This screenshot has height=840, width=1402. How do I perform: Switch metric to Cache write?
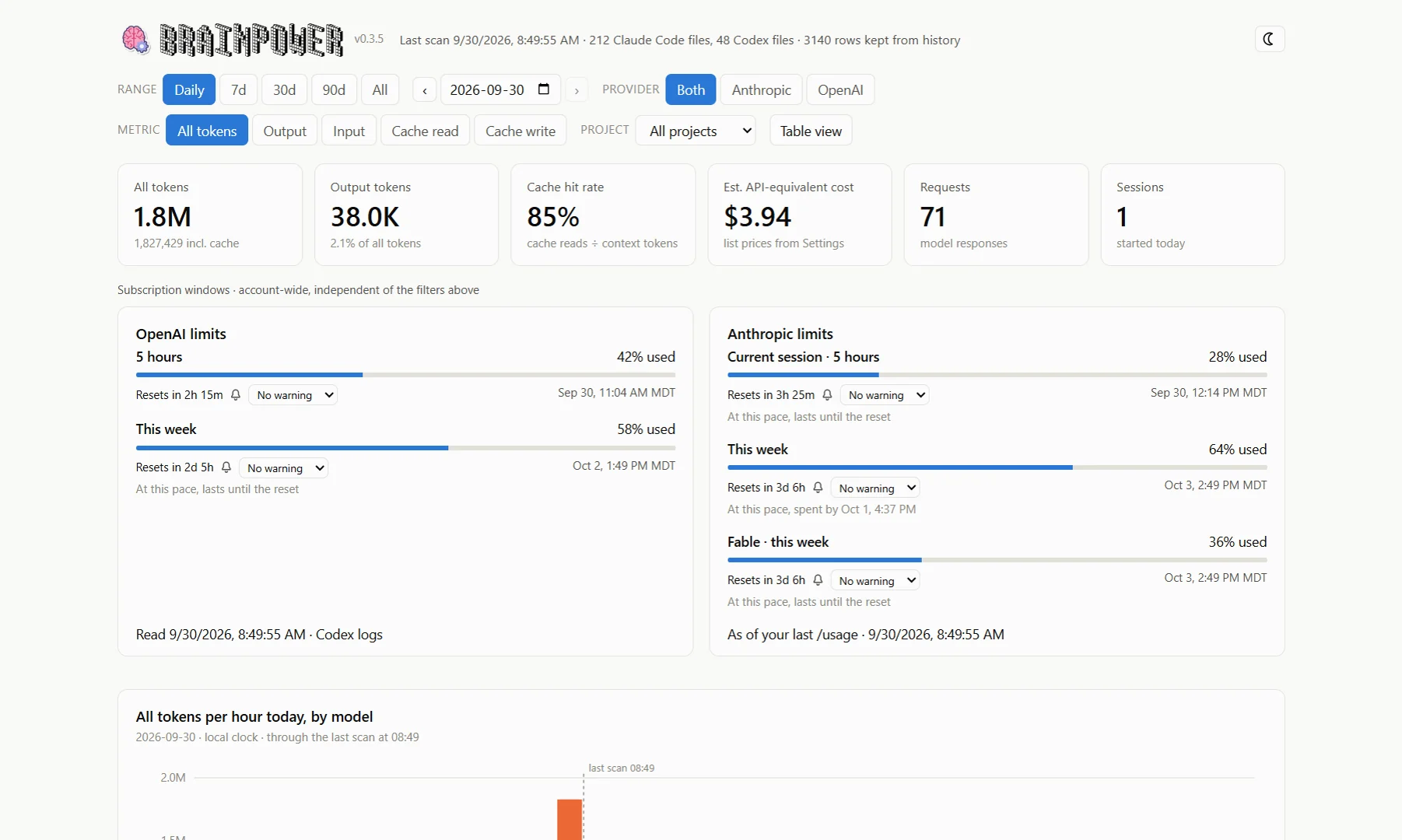(520, 131)
